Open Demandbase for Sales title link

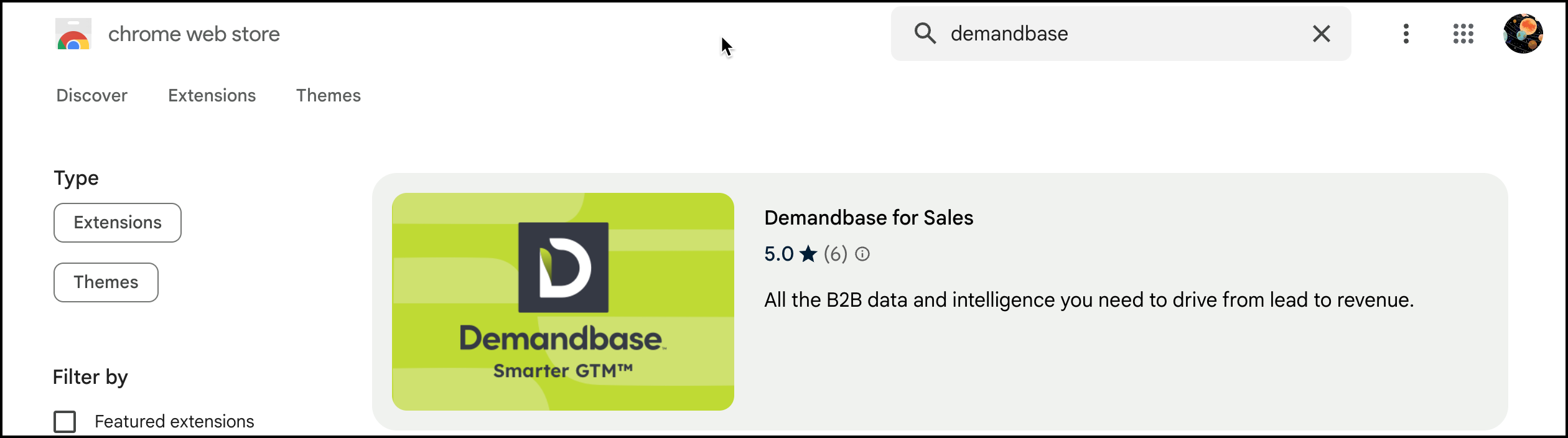click(x=869, y=218)
